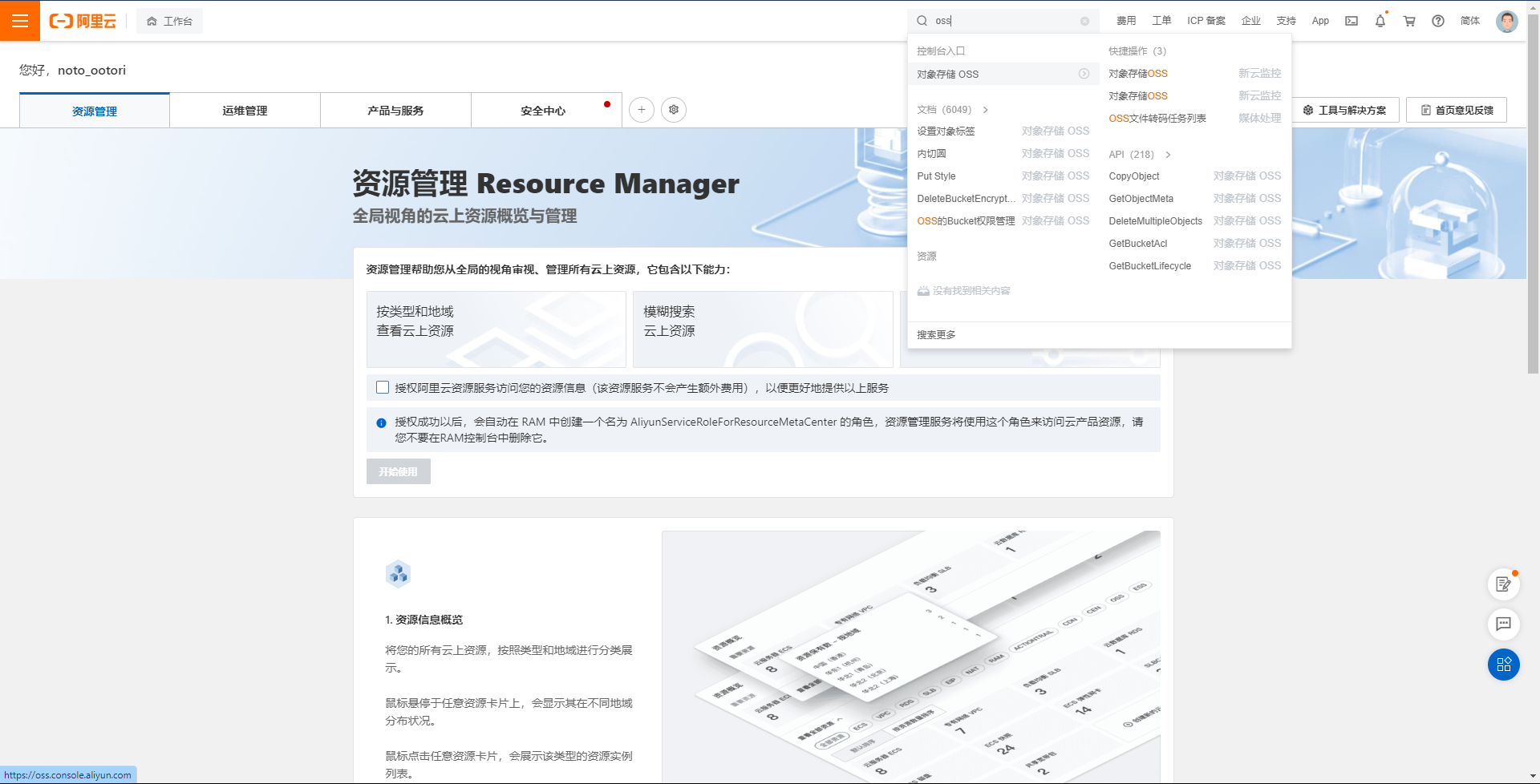
Task: Expand API (218) results chevron
Action: (1168, 155)
